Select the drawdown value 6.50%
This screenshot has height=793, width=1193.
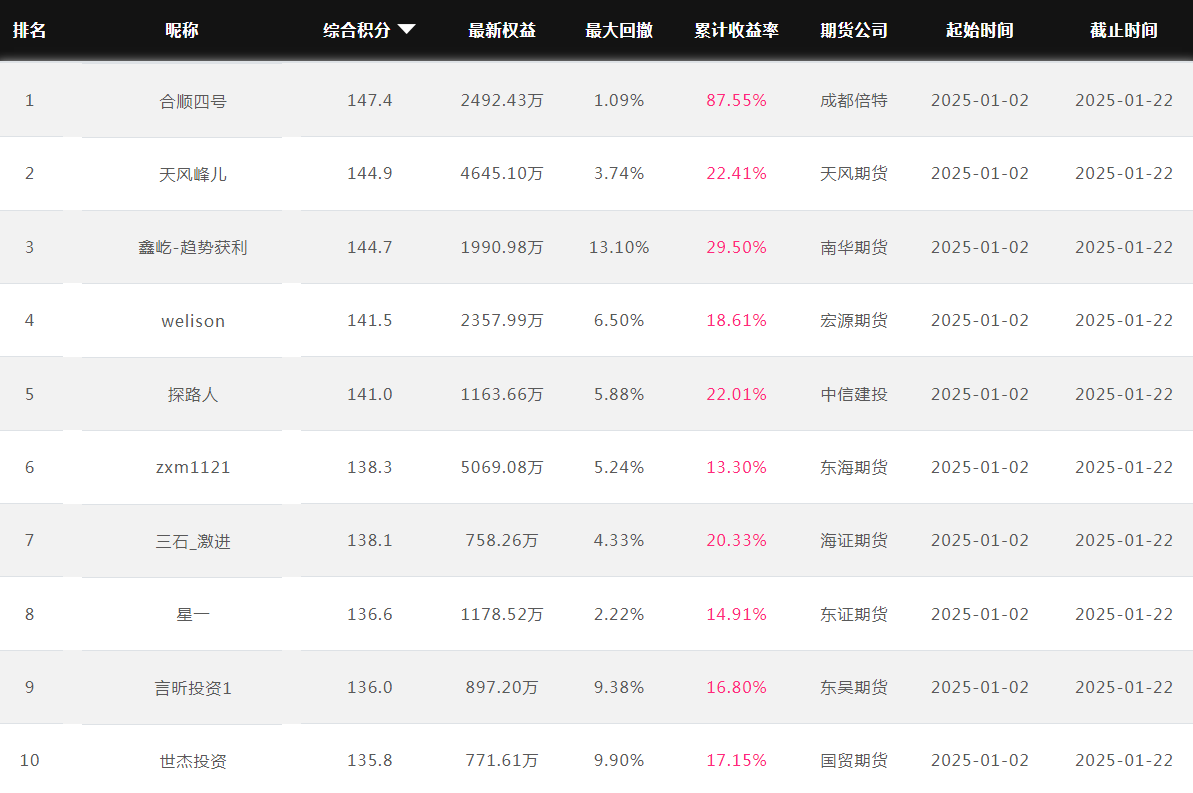point(619,320)
